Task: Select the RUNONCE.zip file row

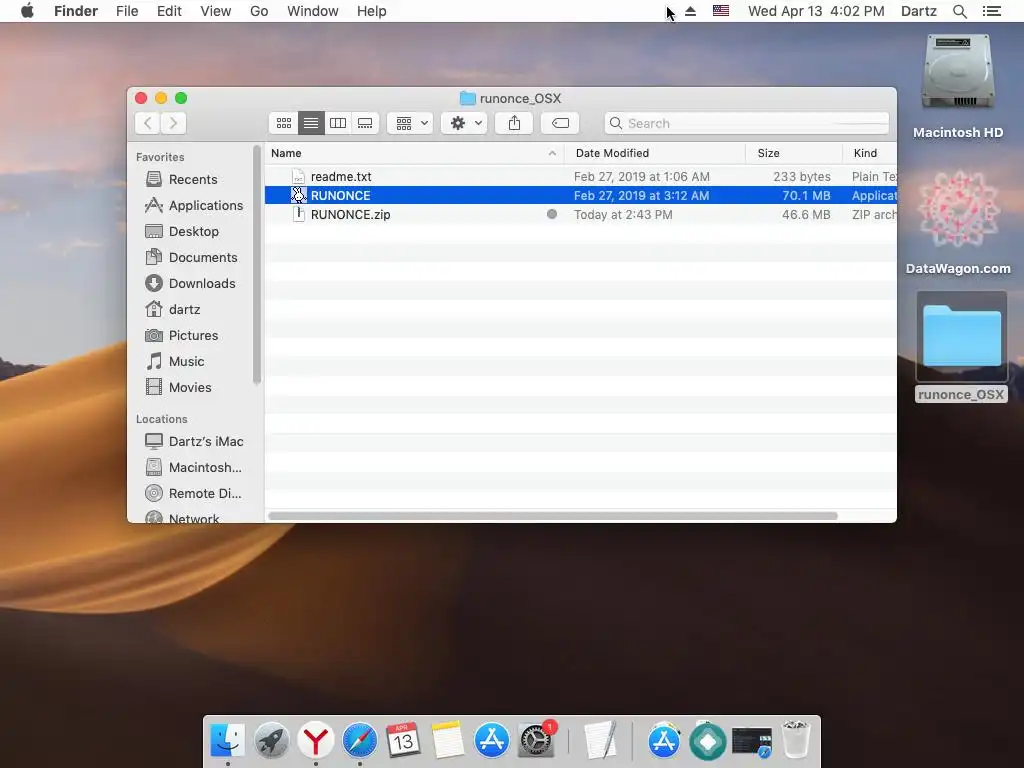Action: [x=581, y=214]
